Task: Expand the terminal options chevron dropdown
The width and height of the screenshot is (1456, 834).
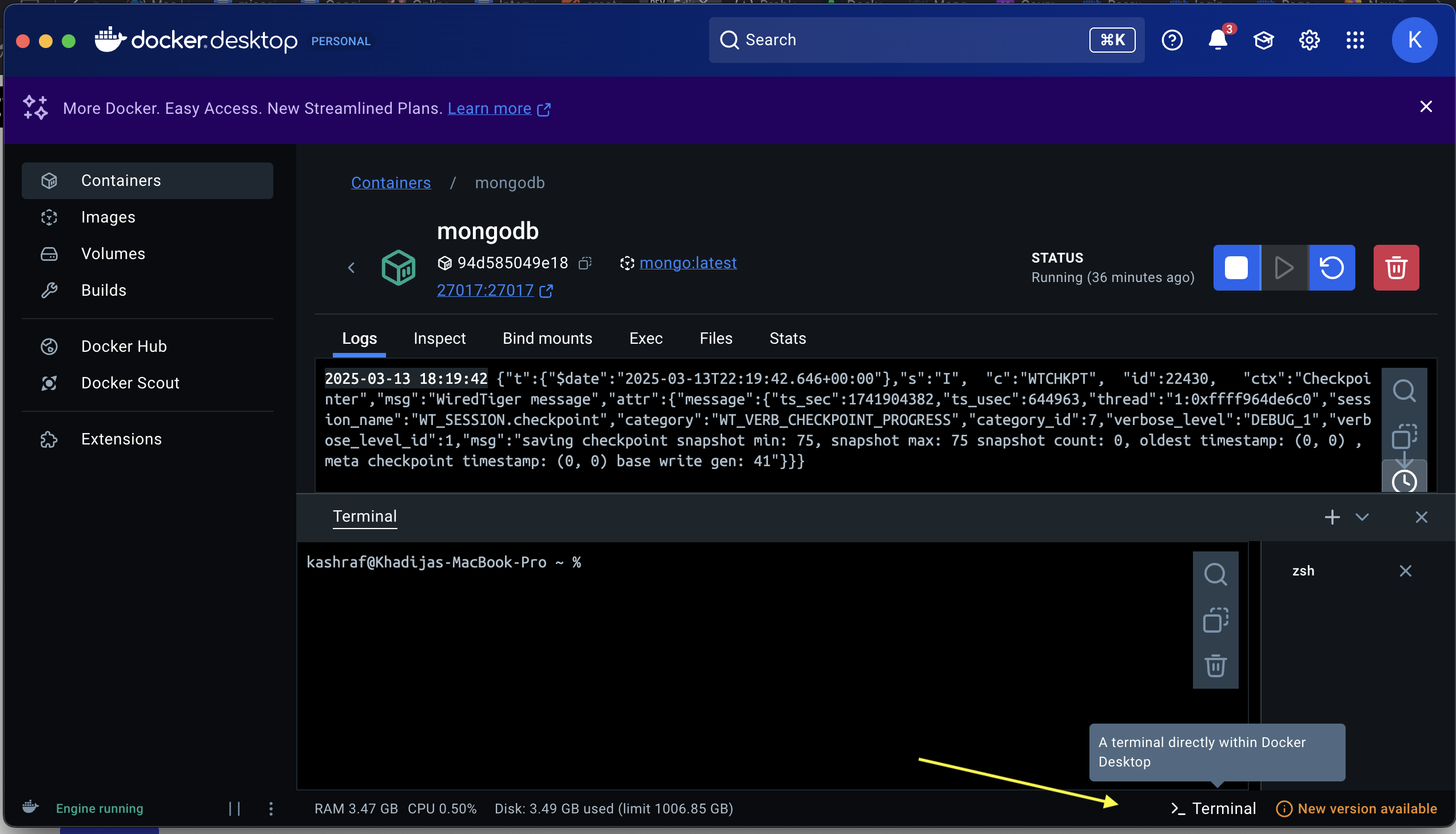Action: 1362,517
